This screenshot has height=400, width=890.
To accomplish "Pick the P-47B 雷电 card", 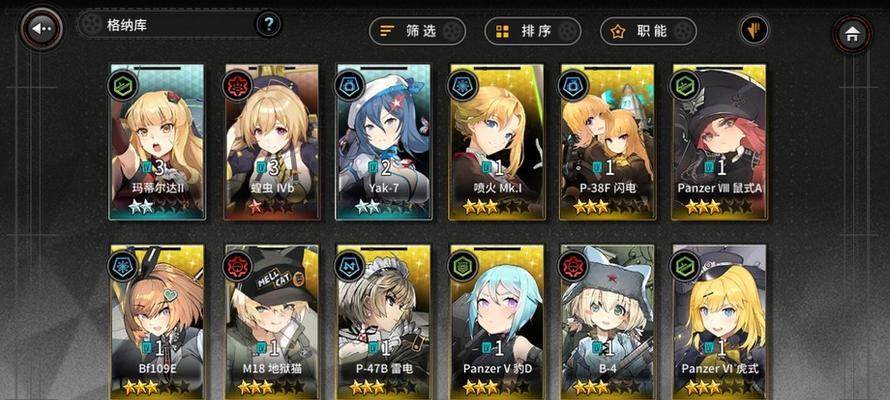I will coord(383,321).
